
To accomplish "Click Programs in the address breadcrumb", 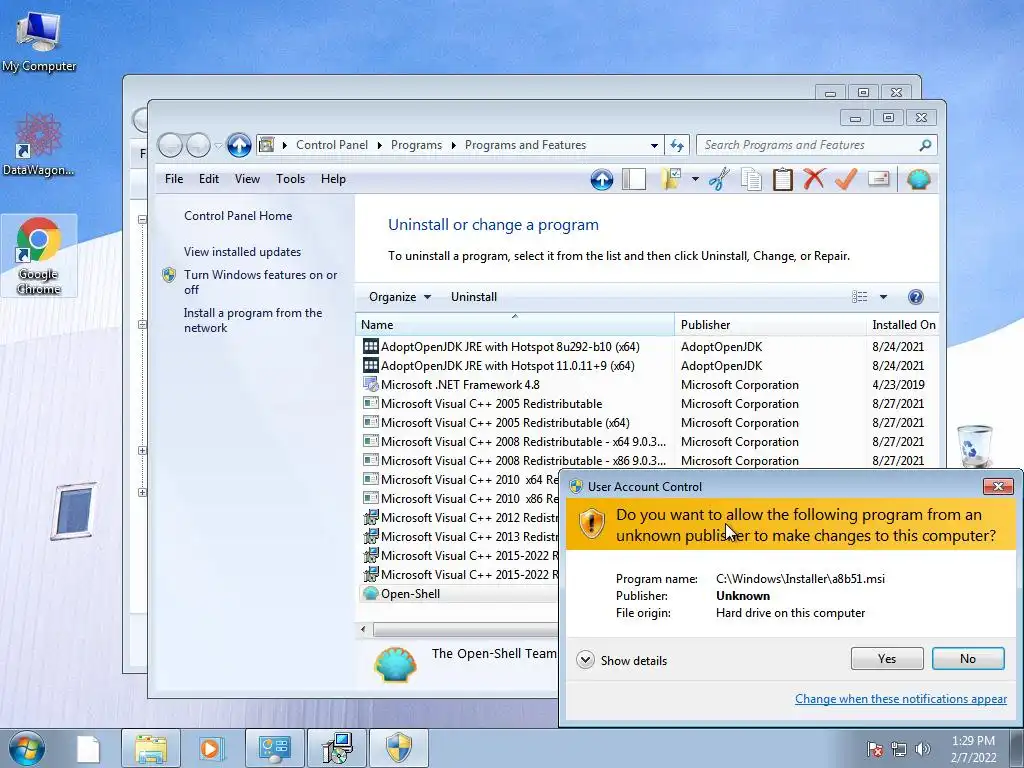I will (x=416, y=145).
